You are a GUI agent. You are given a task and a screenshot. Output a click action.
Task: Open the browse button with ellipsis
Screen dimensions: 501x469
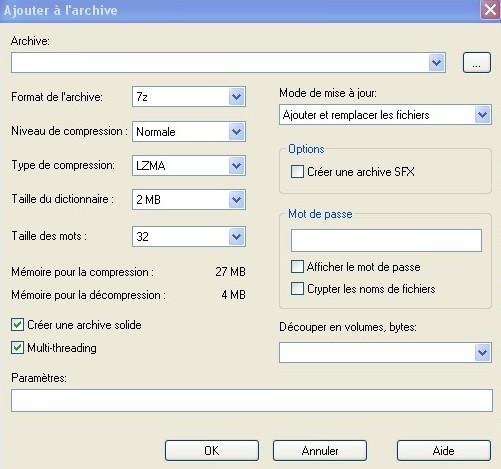(477, 62)
